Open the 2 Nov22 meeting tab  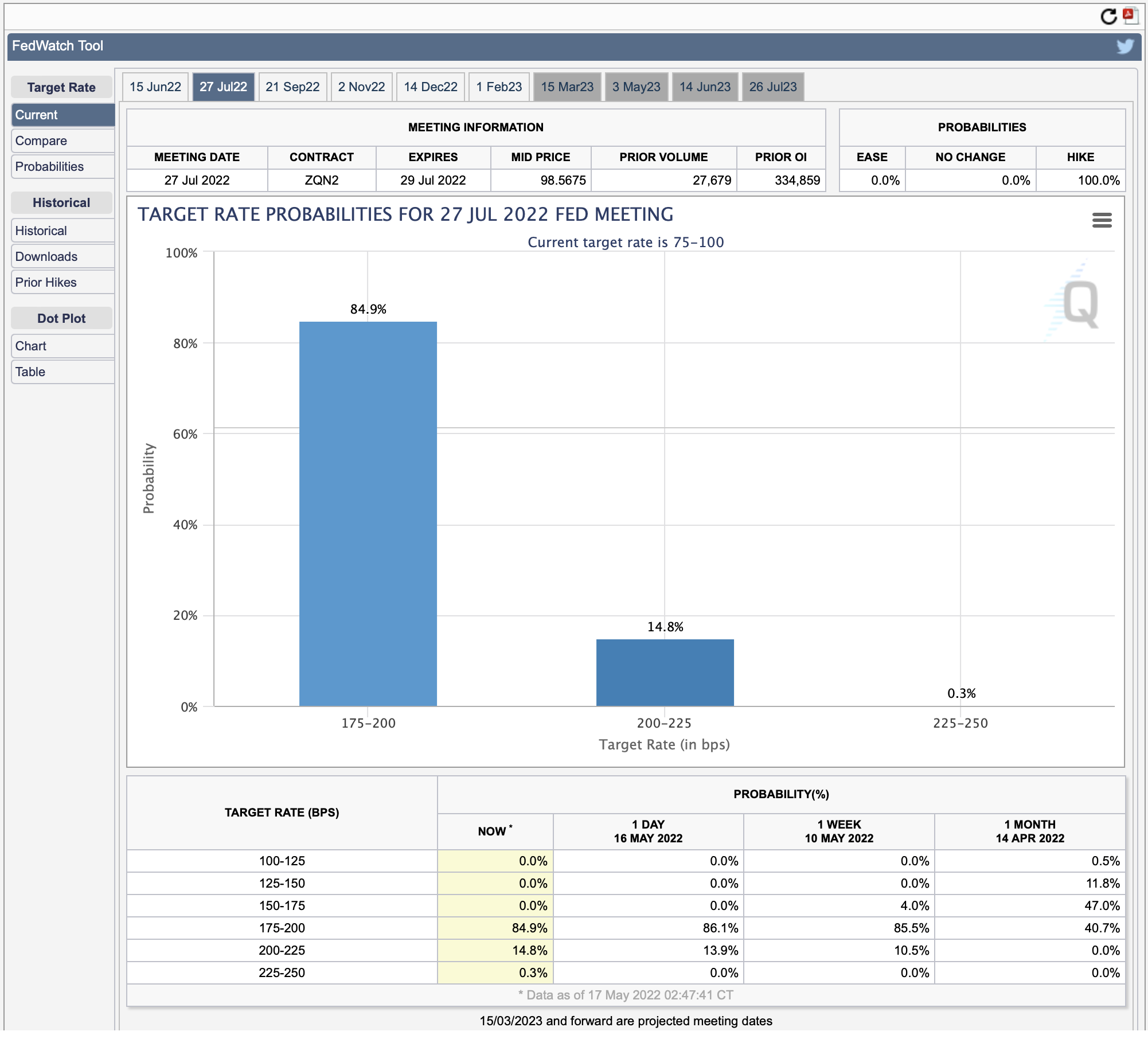[x=361, y=87]
